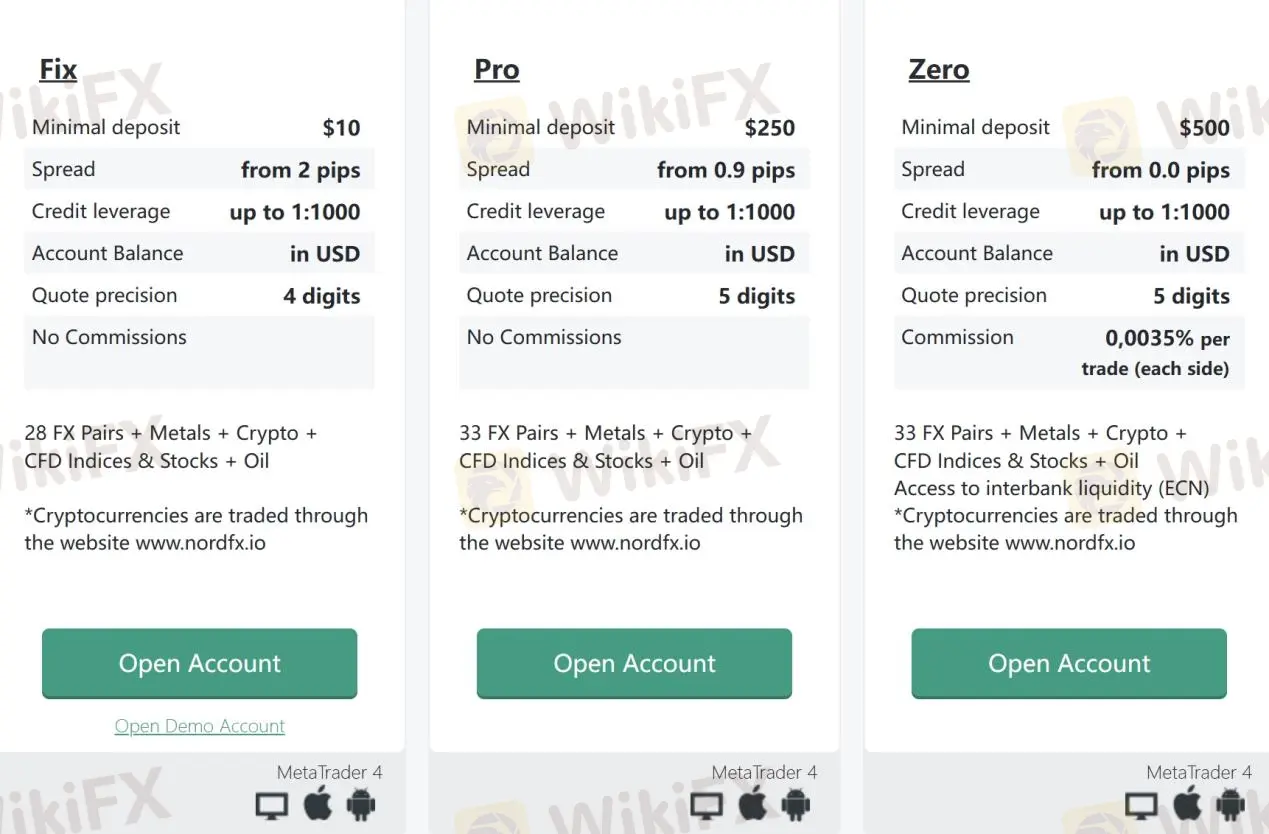The image size is (1269, 834).
Task: Click the Zero plan Commission row
Action: 1068,352
